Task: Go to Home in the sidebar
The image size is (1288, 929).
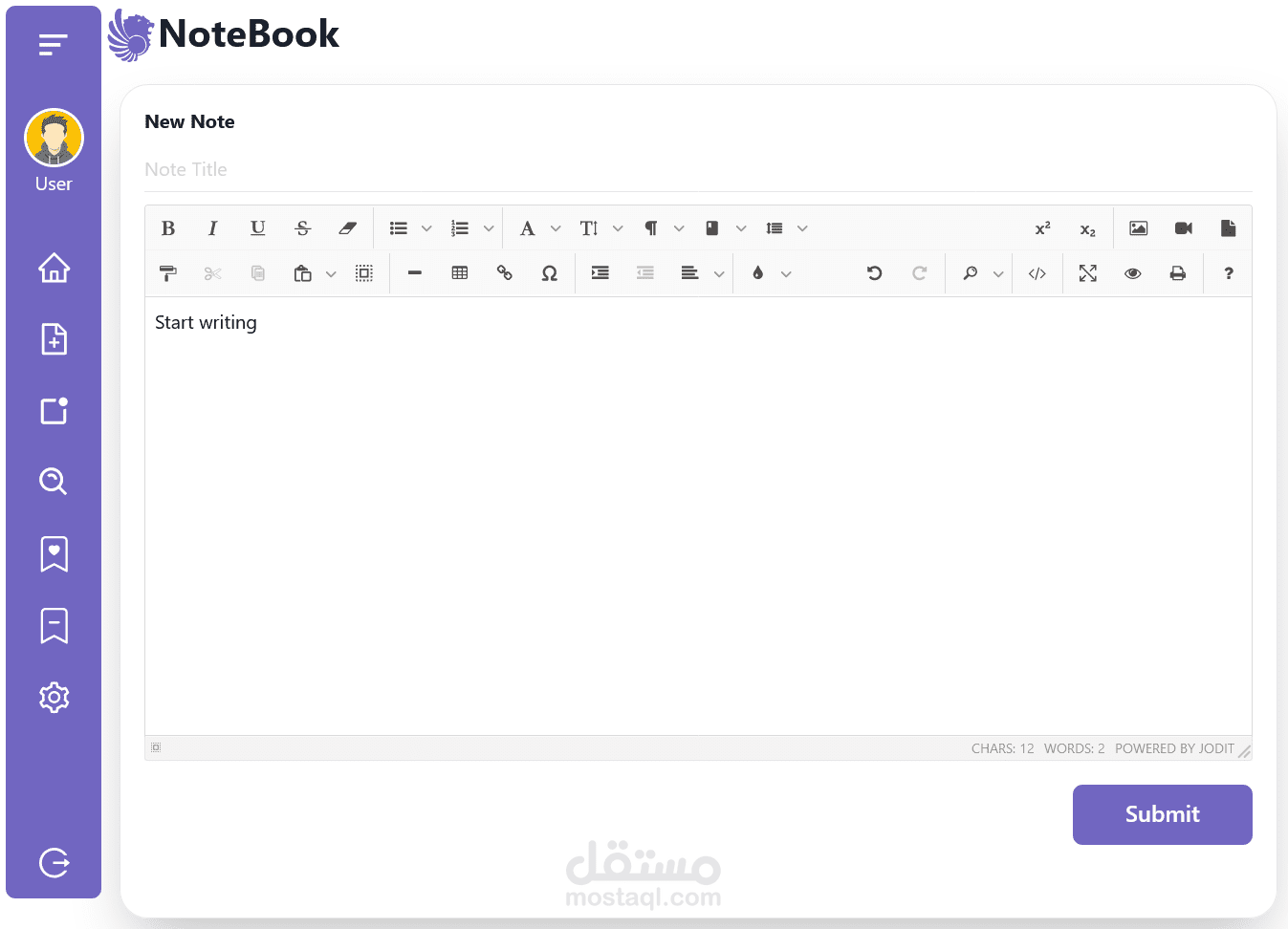Action: [x=55, y=268]
